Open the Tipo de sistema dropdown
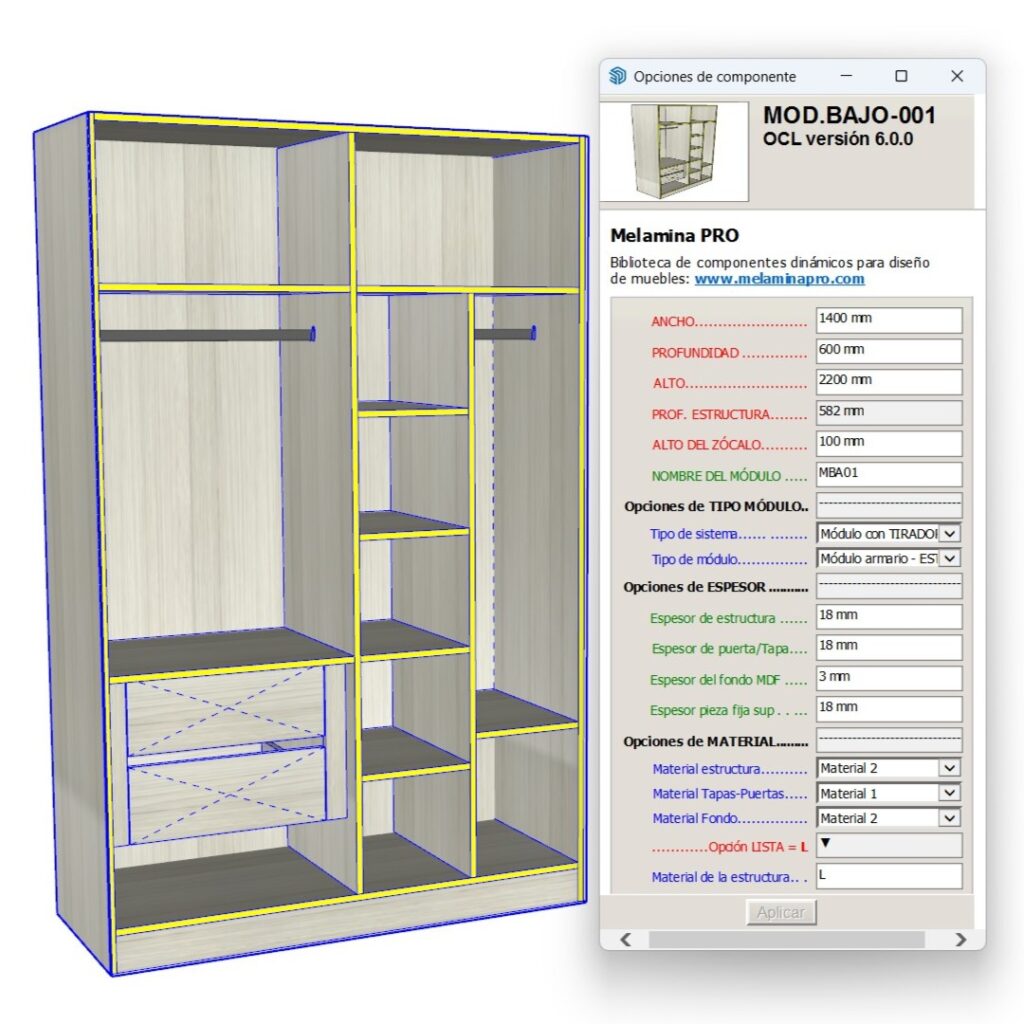The height and width of the screenshot is (1024, 1024). coord(950,534)
